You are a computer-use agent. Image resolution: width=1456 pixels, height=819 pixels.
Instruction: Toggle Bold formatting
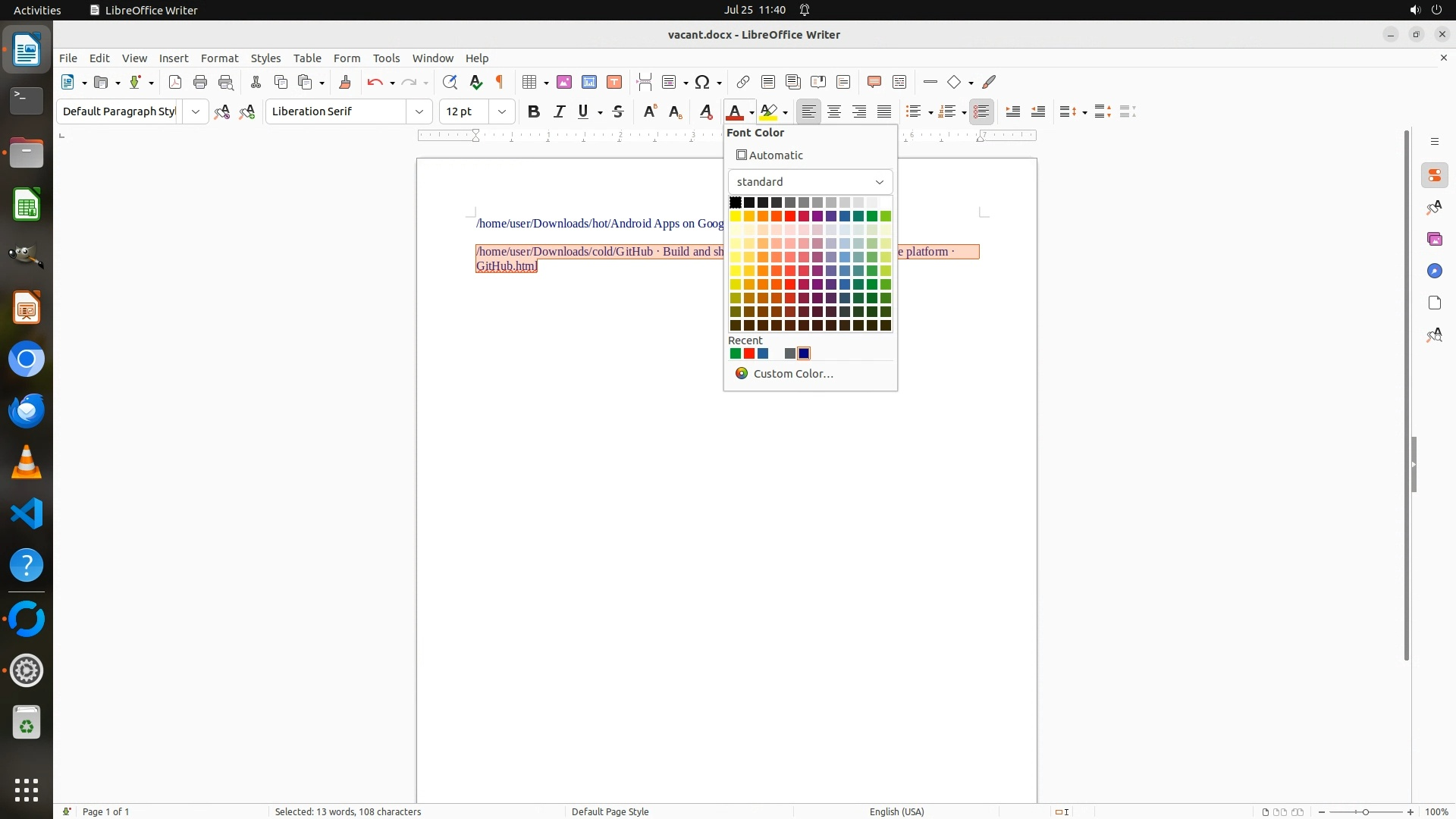[534, 111]
